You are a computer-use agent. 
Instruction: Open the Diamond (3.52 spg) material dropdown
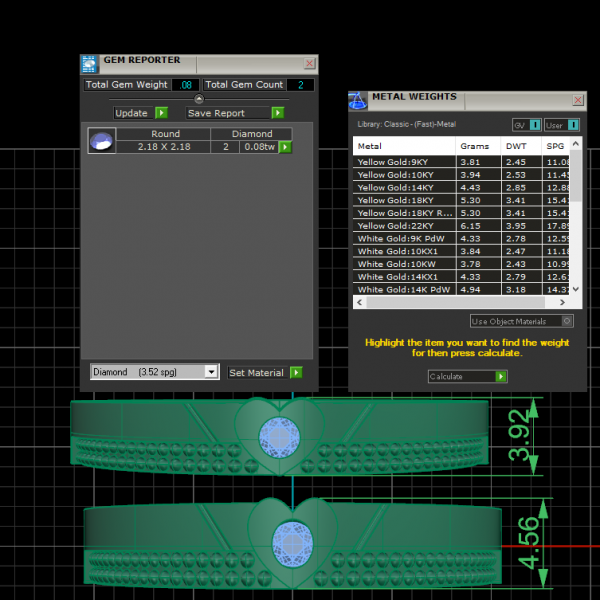point(210,372)
